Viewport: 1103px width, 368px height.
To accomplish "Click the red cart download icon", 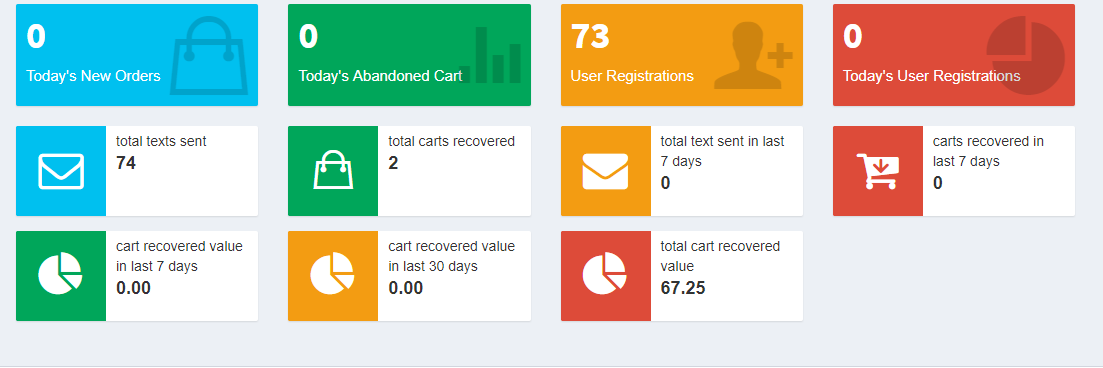I will tap(877, 171).
